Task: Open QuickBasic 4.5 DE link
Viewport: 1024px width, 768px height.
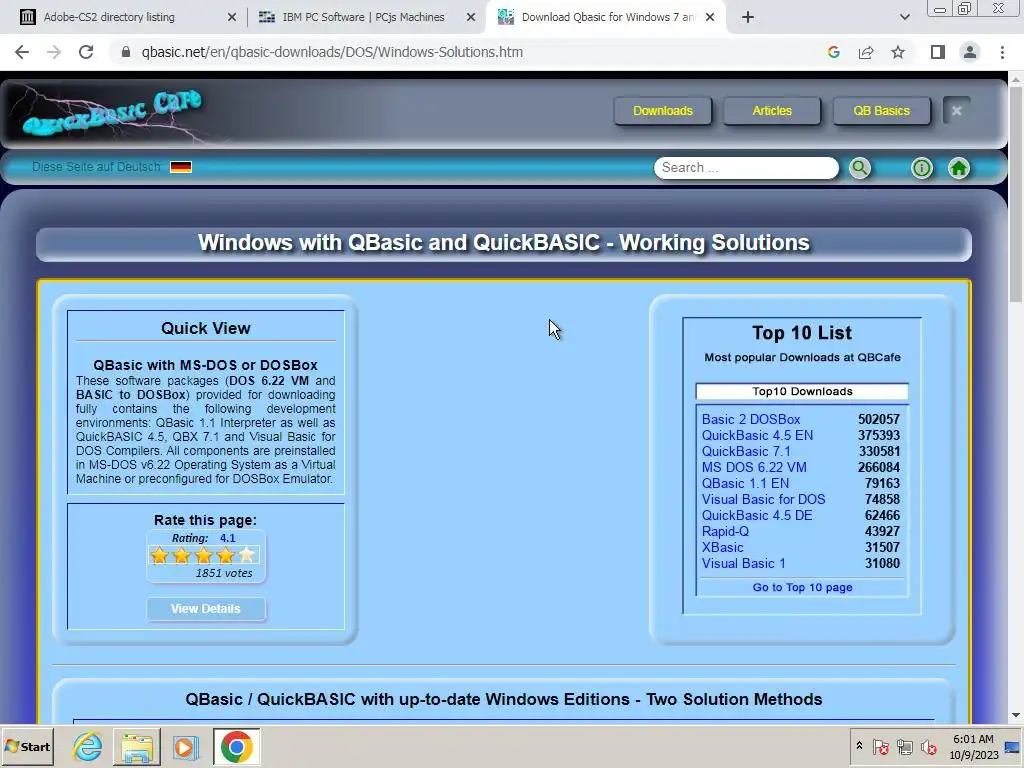Action: pos(757,515)
